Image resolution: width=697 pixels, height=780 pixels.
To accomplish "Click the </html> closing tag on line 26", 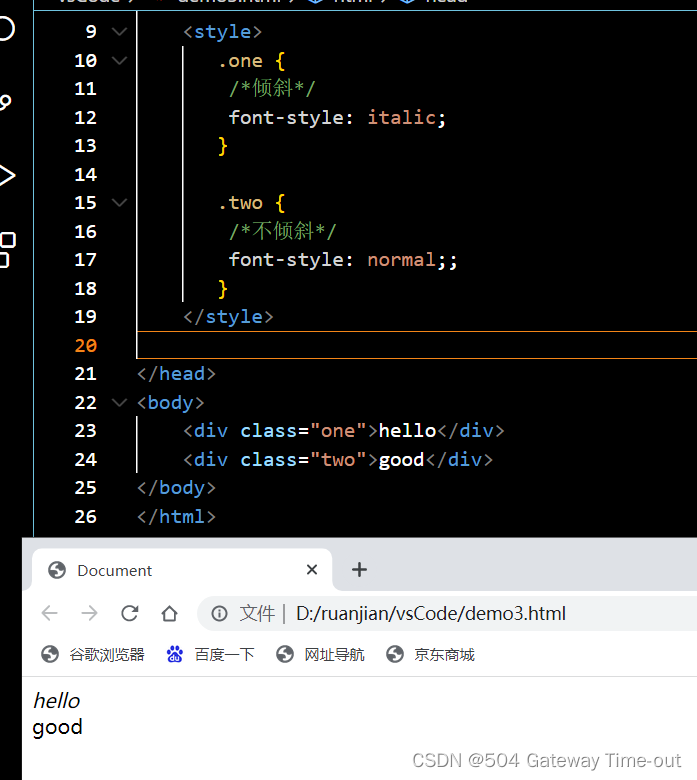I will point(177,516).
